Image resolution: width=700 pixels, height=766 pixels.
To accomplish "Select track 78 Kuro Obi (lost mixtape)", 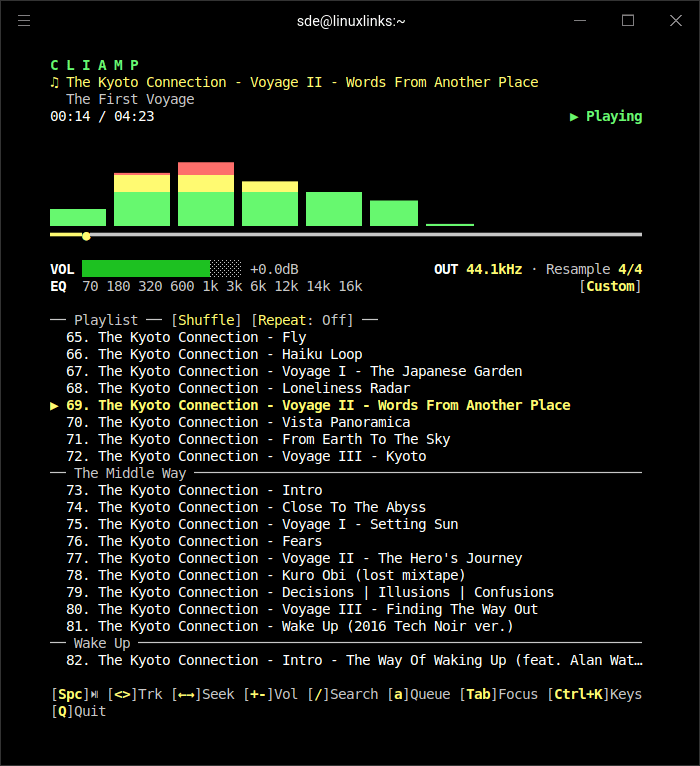I will point(266,575).
